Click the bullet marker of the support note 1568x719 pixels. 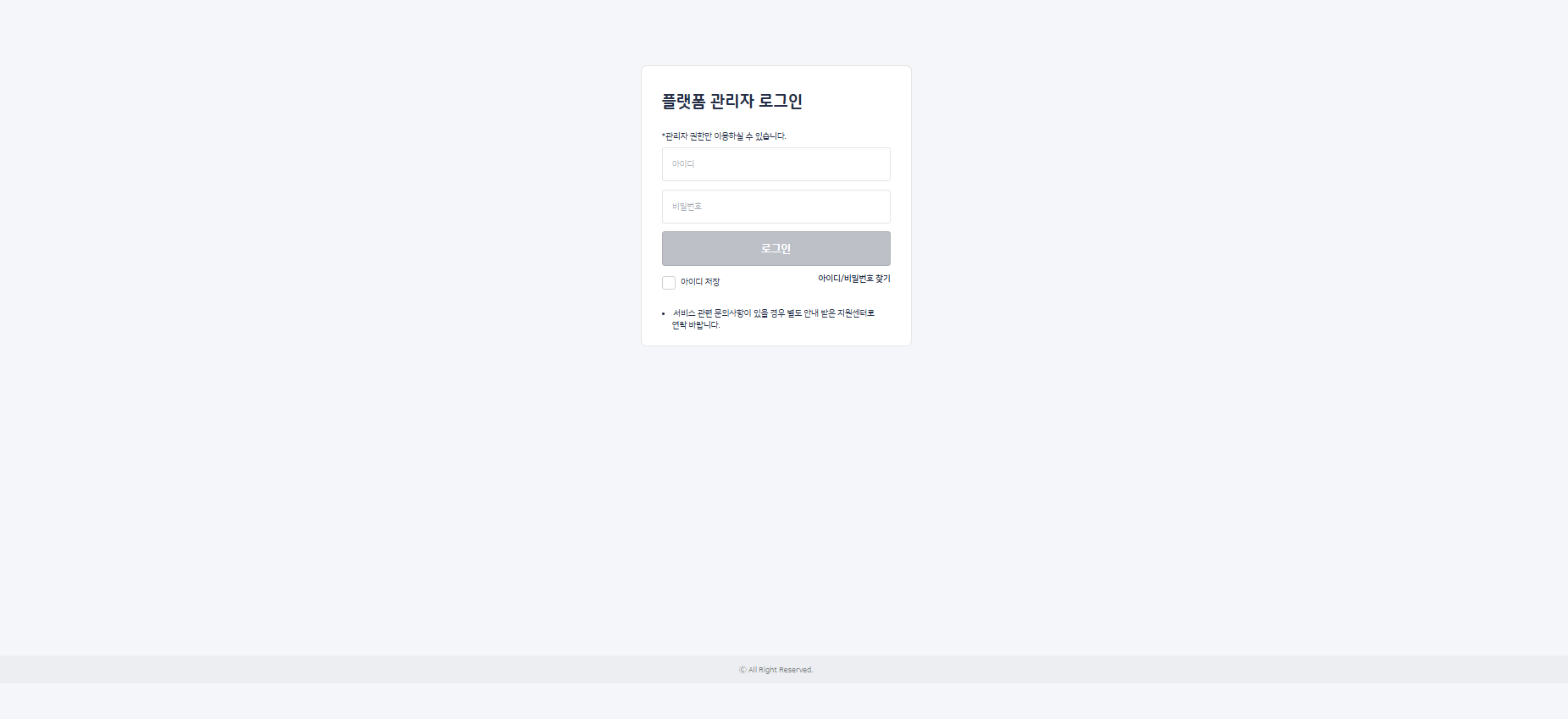pyautogui.click(x=664, y=314)
